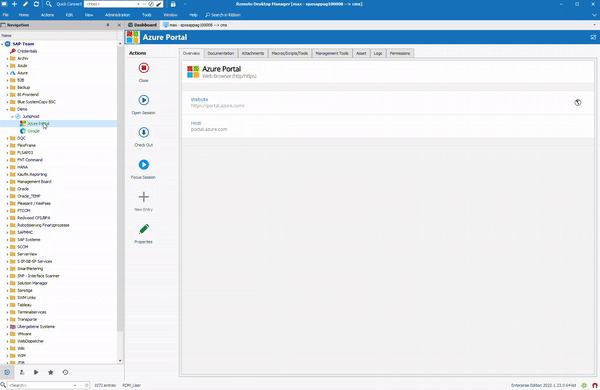Screen dimensions: 600x390
Task: Click the expand icon at the header's right edge
Action: pos(593,37)
